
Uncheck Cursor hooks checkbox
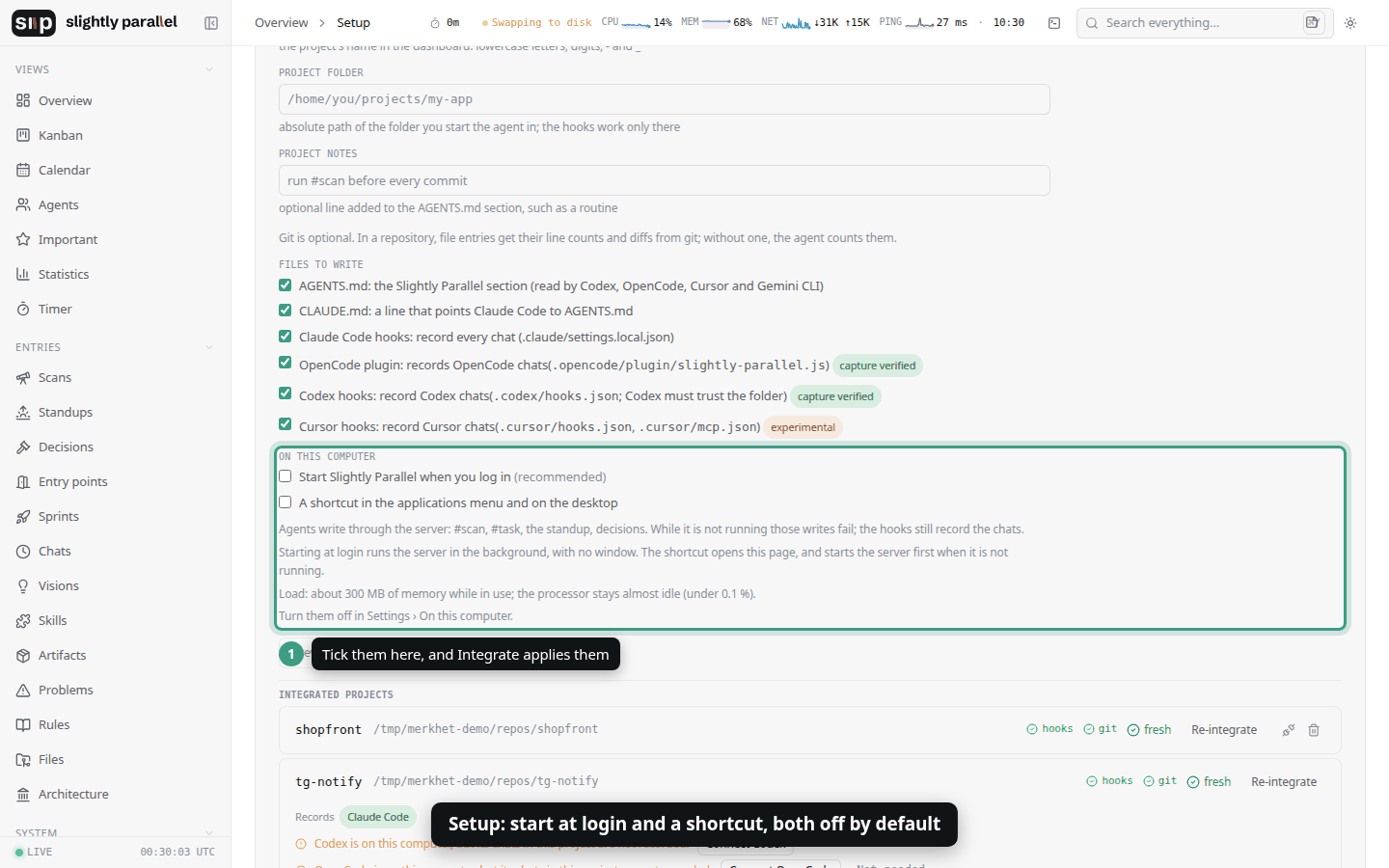[x=286, y=424]
